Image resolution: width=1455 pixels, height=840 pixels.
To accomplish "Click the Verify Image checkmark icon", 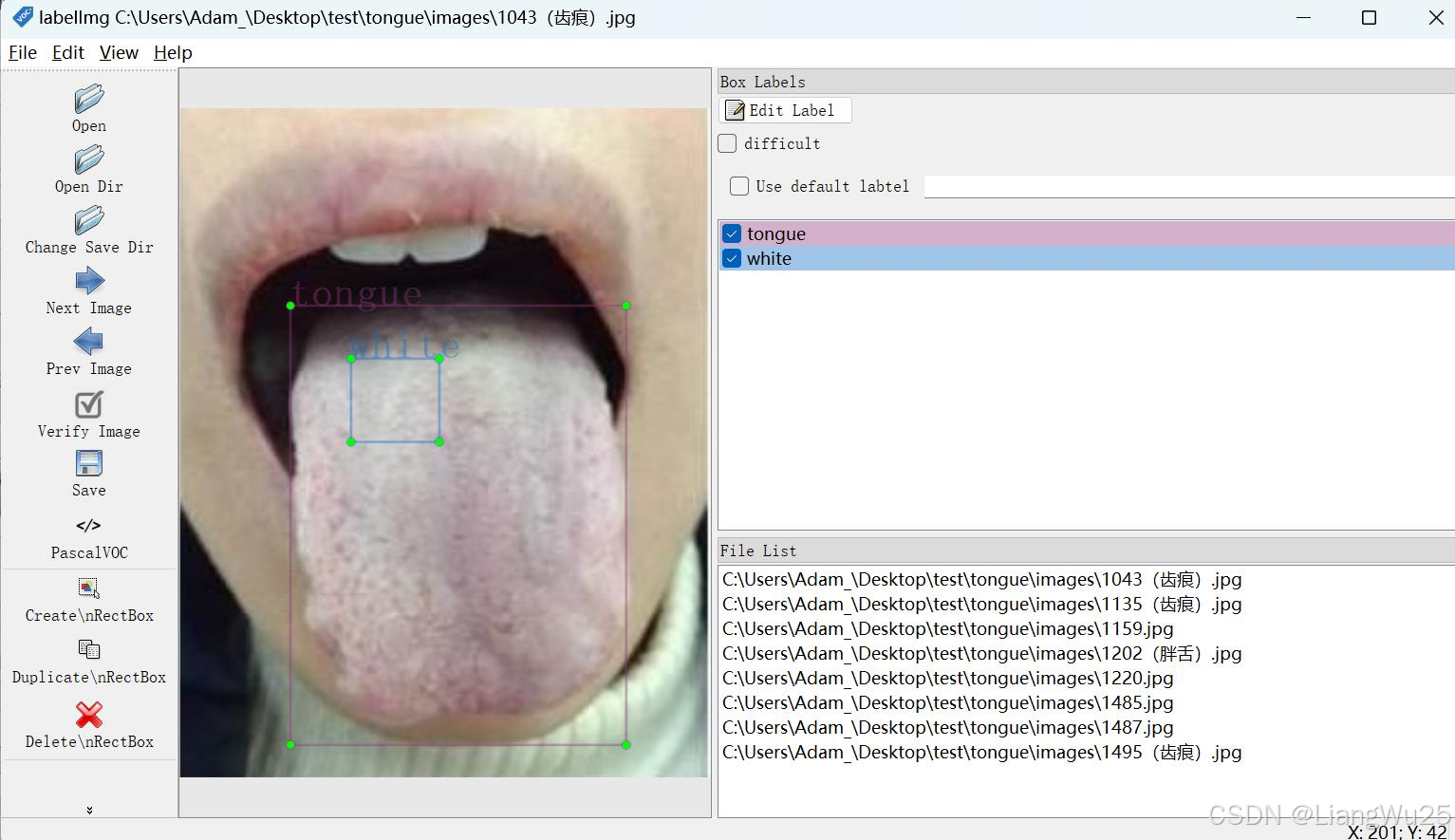I will click(x=89, y=404).
